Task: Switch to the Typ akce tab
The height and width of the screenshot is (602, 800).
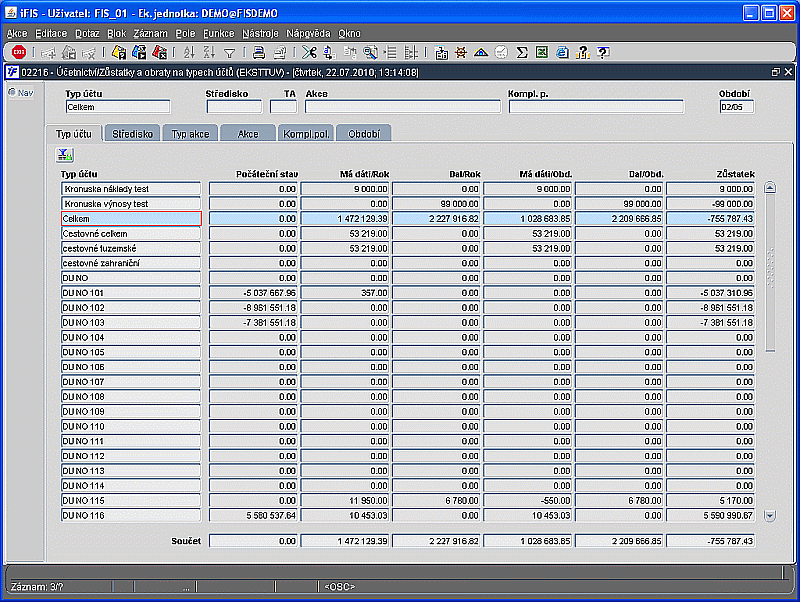Action: tap(190, 134)
